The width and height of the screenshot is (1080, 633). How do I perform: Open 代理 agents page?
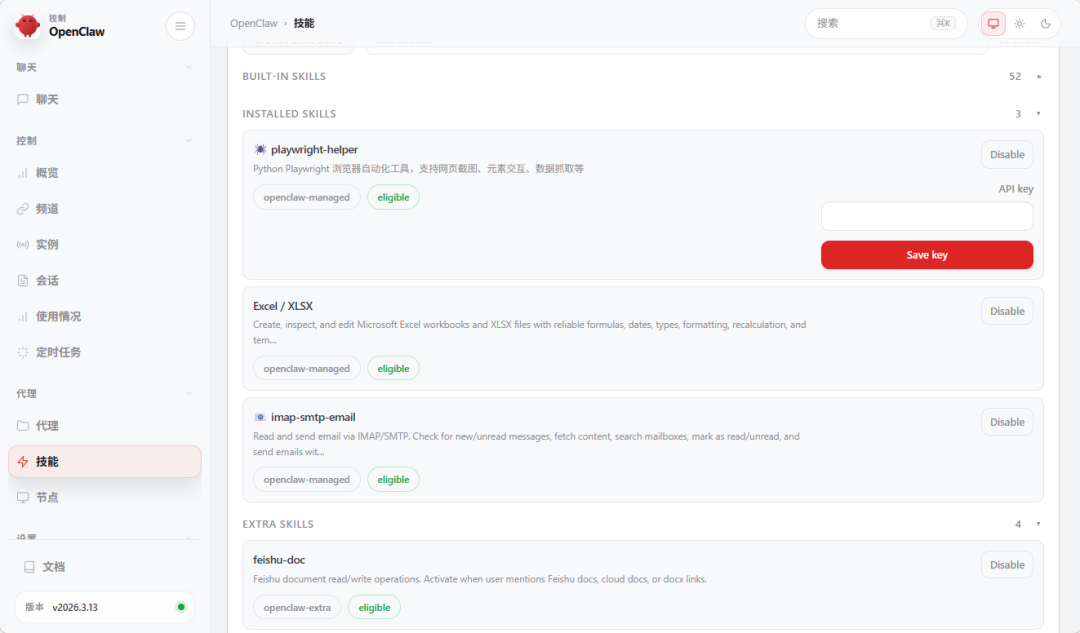point(105,426)
